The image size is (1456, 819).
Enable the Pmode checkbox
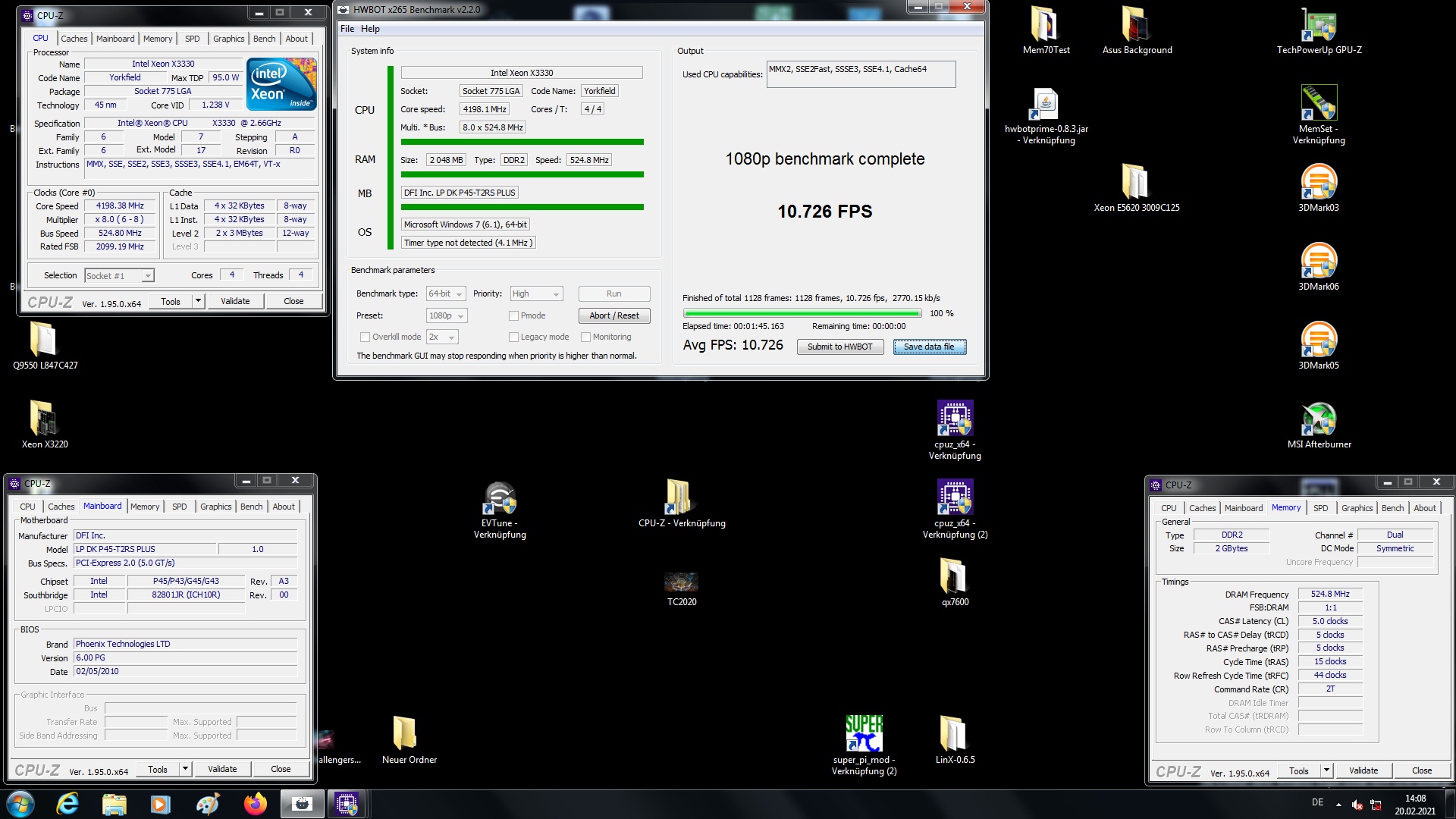point(513,315)
